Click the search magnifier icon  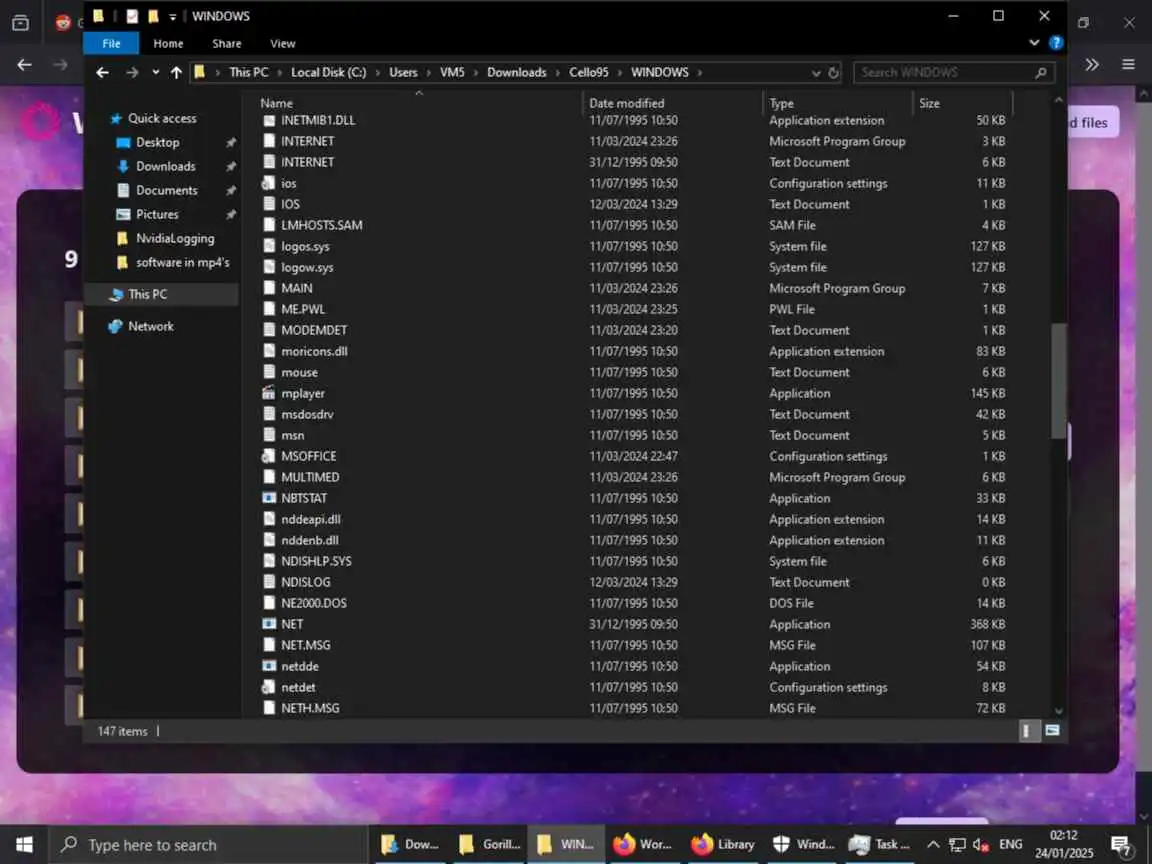click(x=1040, y=72)
